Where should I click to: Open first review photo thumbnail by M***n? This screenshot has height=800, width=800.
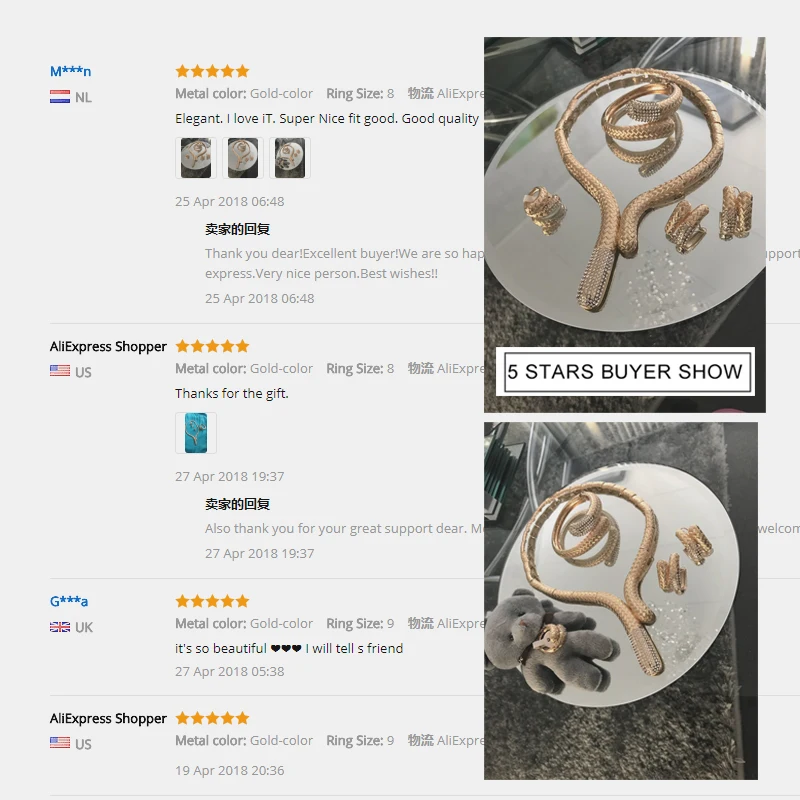[x=196, y=158]
